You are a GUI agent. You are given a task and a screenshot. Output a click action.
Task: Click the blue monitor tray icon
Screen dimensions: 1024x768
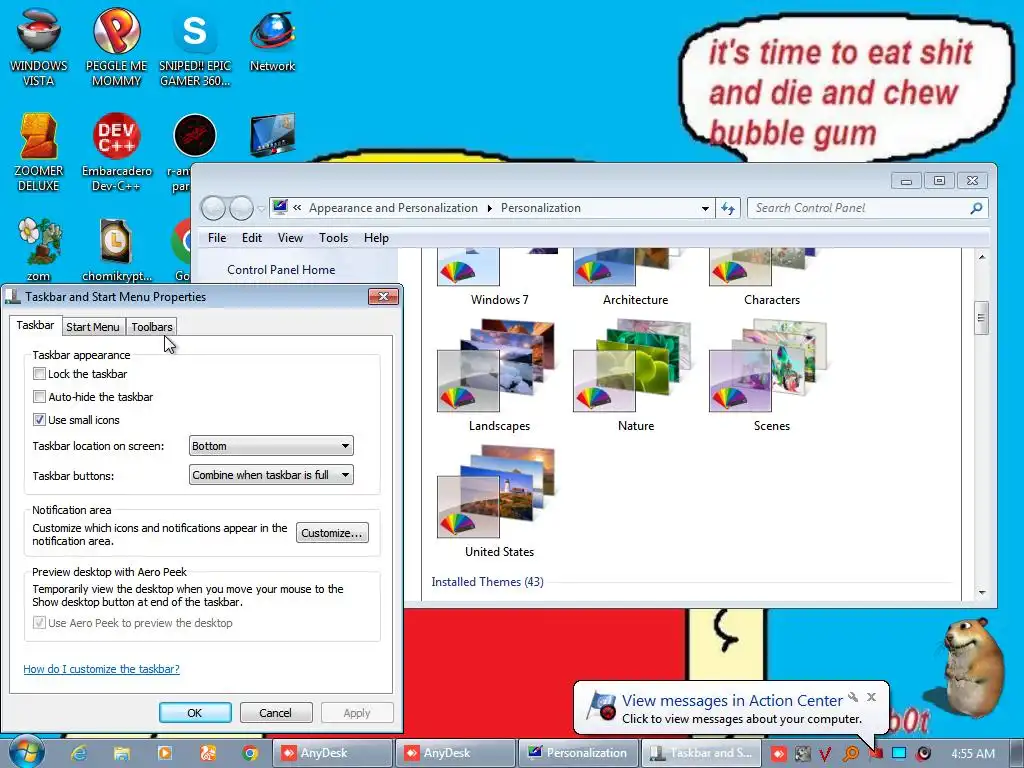tap(899, 754)
